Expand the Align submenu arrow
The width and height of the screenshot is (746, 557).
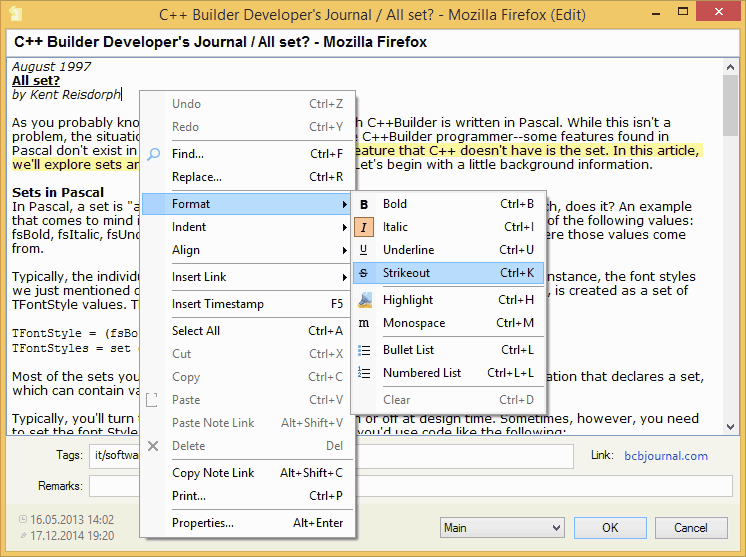point(344,250)
